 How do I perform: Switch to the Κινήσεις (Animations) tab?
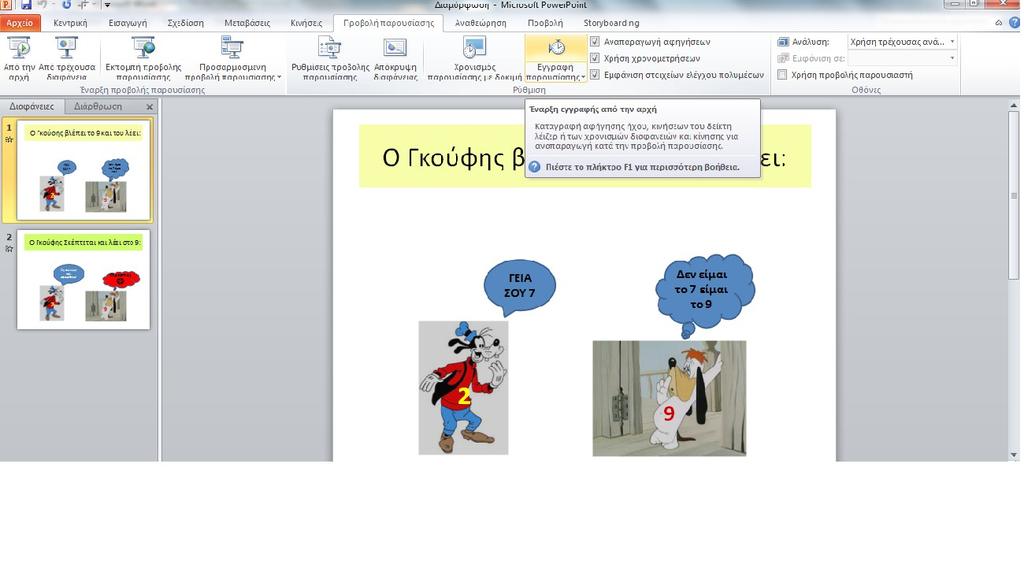click(306, 23)
